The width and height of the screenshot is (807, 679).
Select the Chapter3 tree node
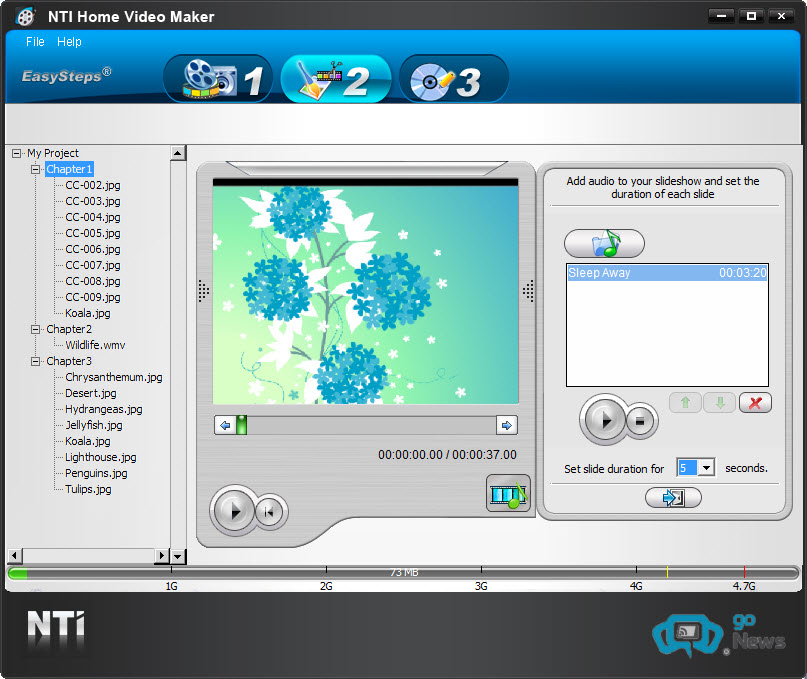tap(69, 361)
